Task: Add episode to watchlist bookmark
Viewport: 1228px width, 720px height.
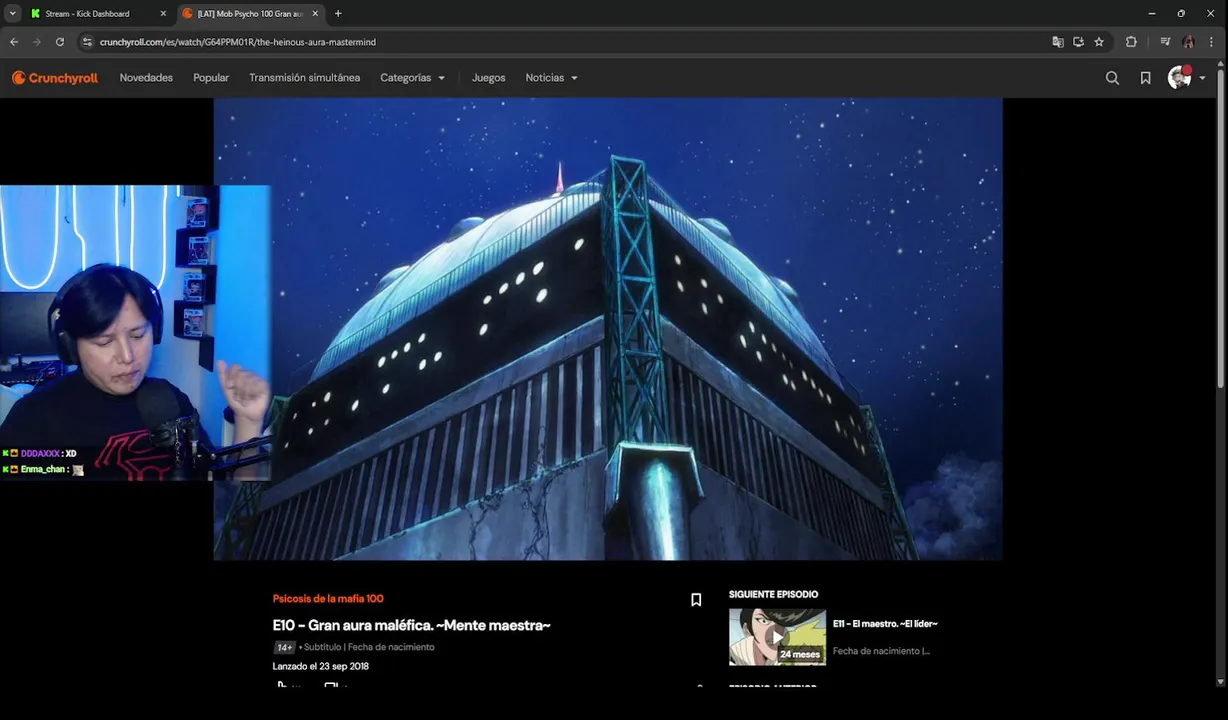Action: click(696, 600)
